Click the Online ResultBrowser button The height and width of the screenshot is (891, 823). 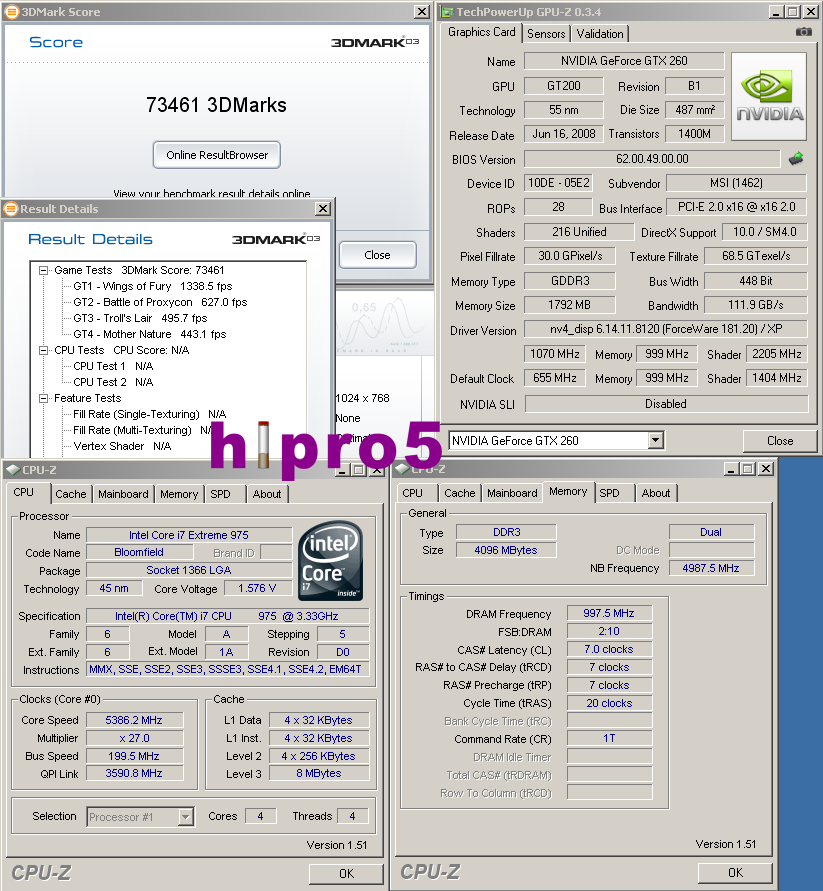[217, 155]
